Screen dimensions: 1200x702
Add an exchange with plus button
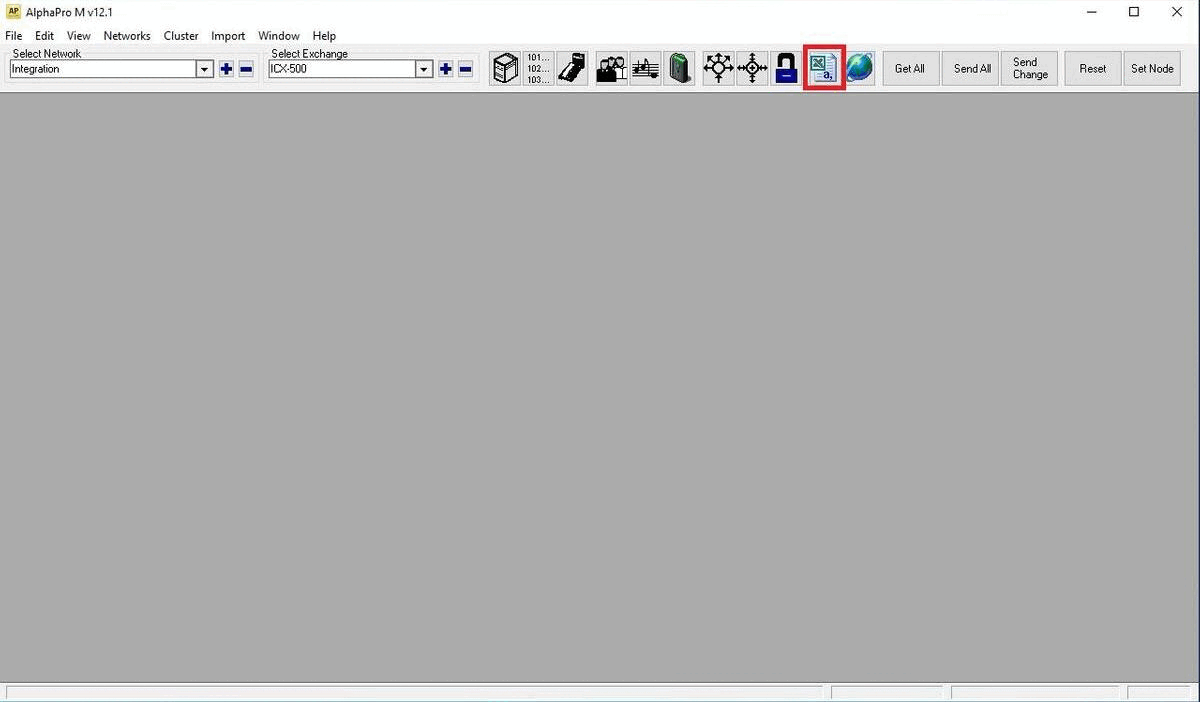pyautogui.click(x=445, y=69)
